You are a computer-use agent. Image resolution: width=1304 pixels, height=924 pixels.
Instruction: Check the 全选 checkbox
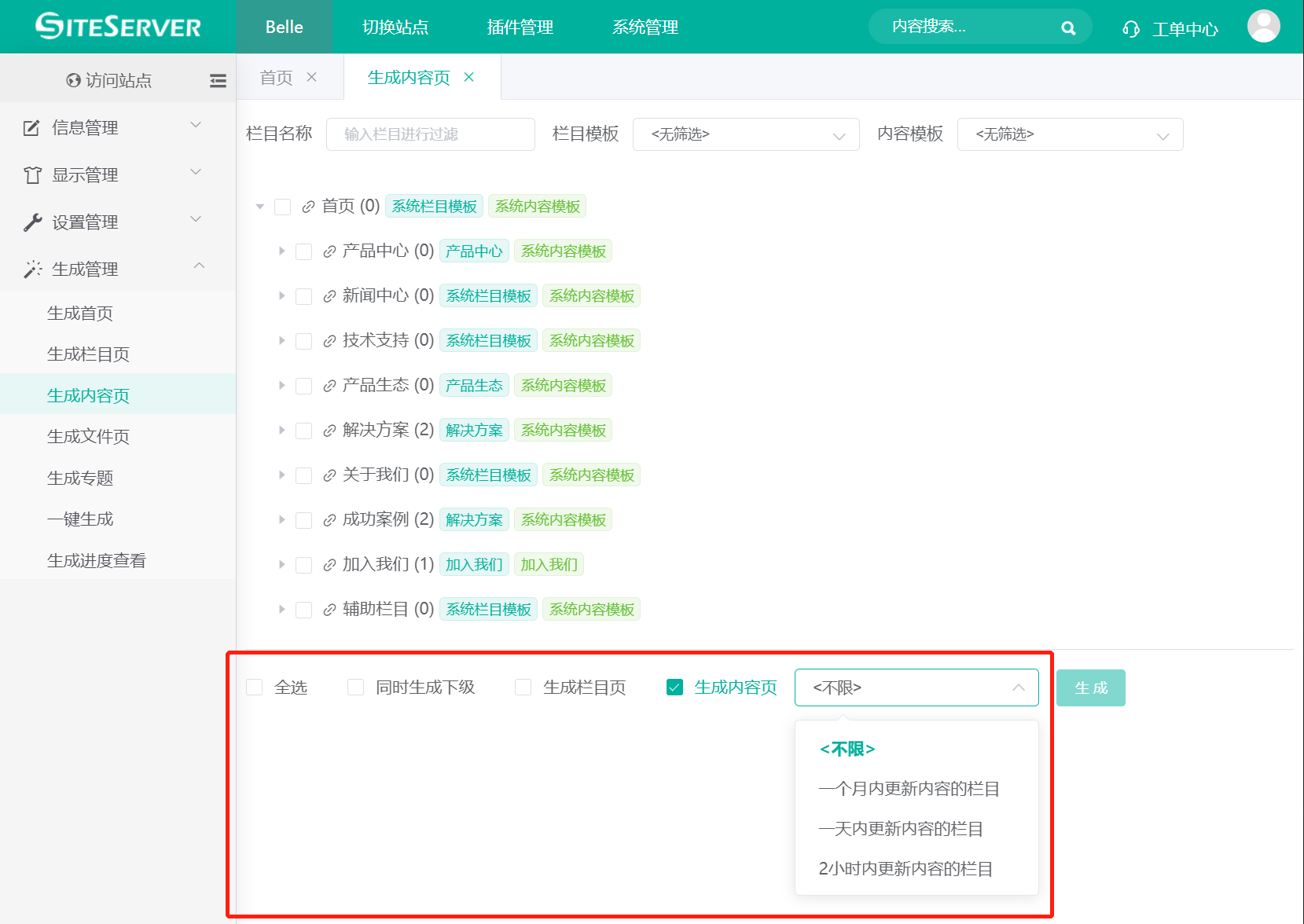pos(255,687)
